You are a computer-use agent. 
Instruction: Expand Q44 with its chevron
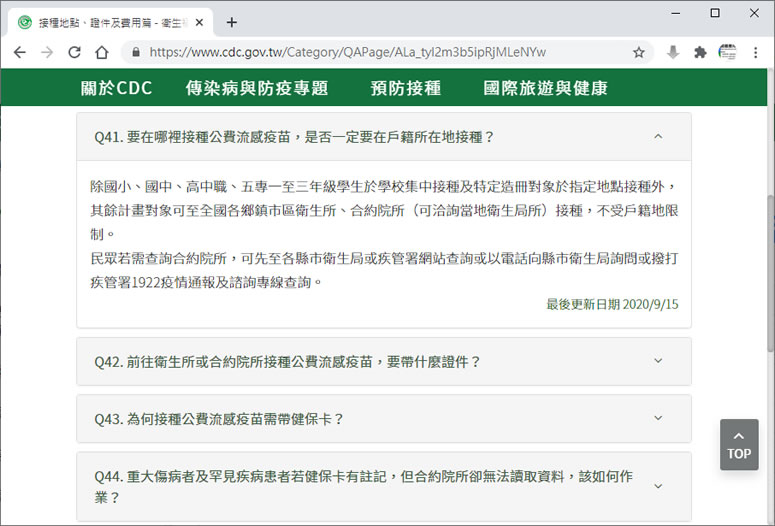[658, 486]
